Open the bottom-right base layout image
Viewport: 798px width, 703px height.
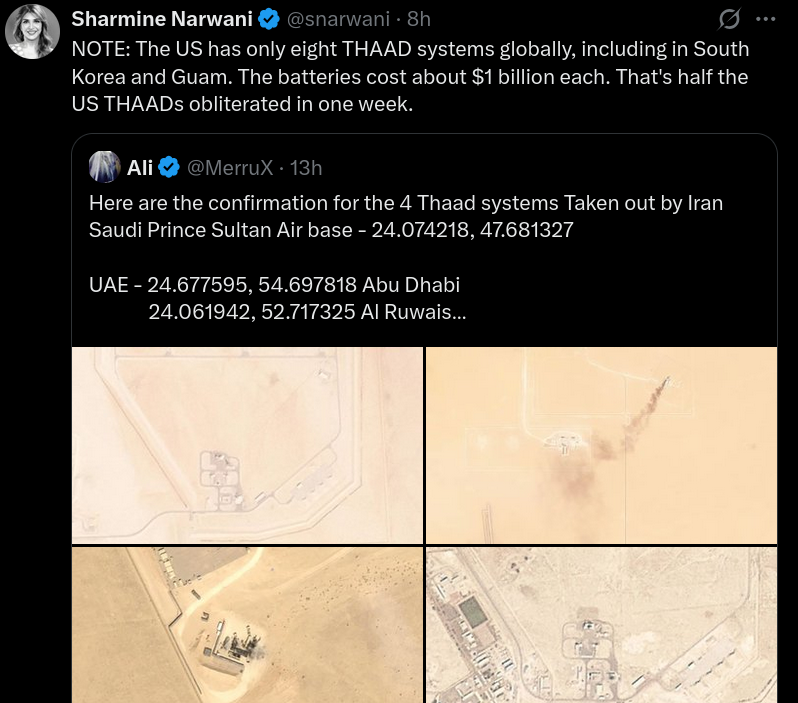tap(602, 625)
